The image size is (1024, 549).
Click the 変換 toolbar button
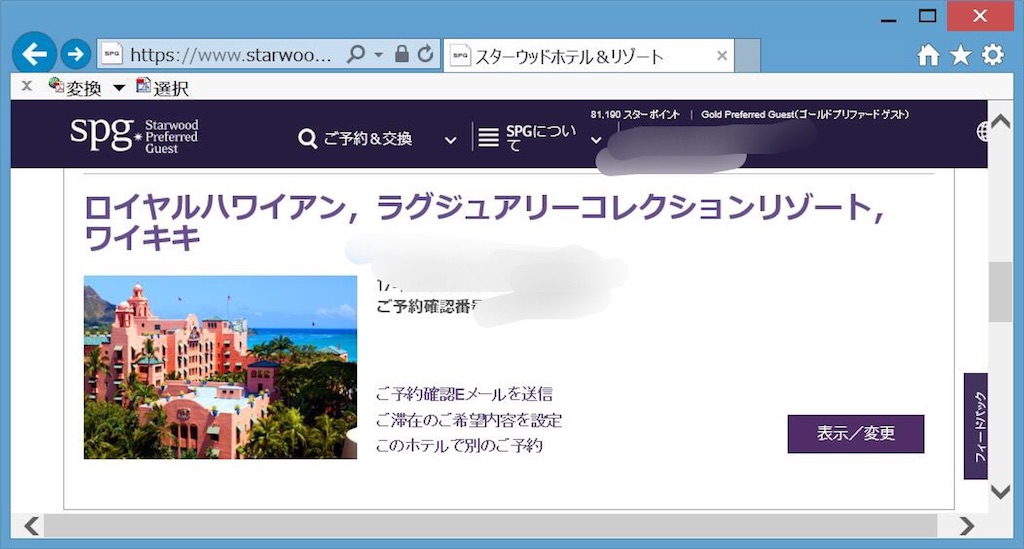(x=76, y=87)
